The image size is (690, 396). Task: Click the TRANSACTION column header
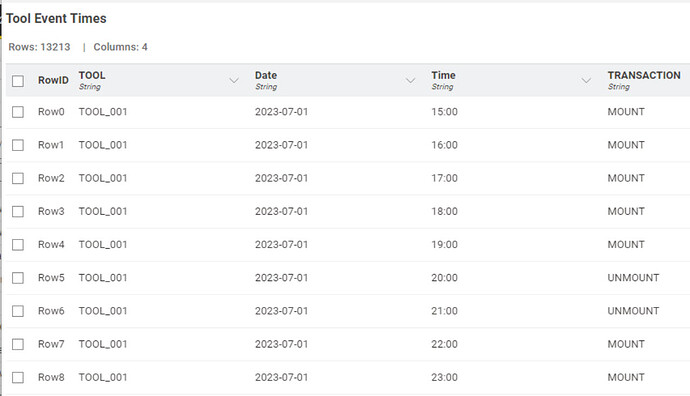pos(644,75)
